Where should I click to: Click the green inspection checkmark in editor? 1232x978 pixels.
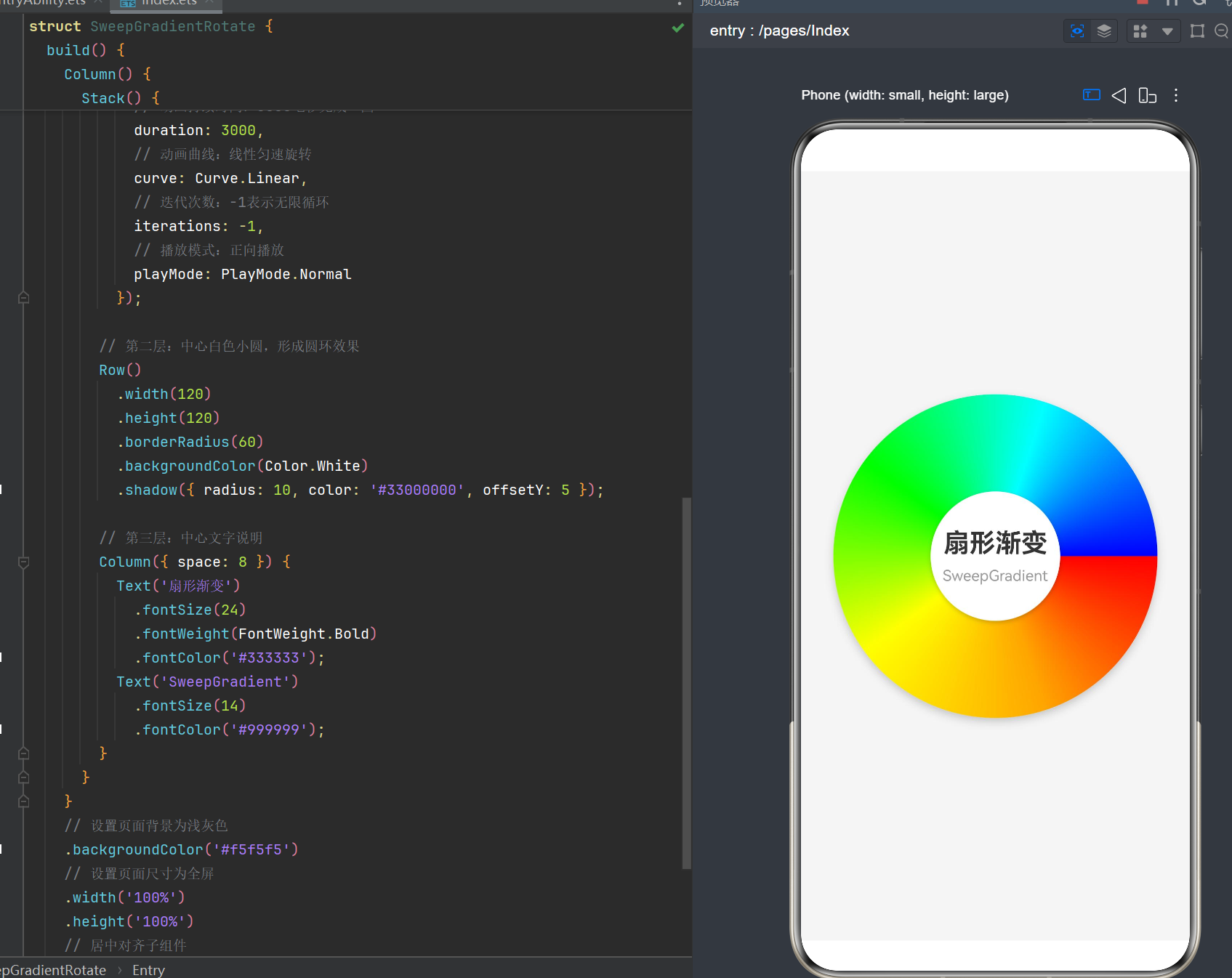click(678, 28)
